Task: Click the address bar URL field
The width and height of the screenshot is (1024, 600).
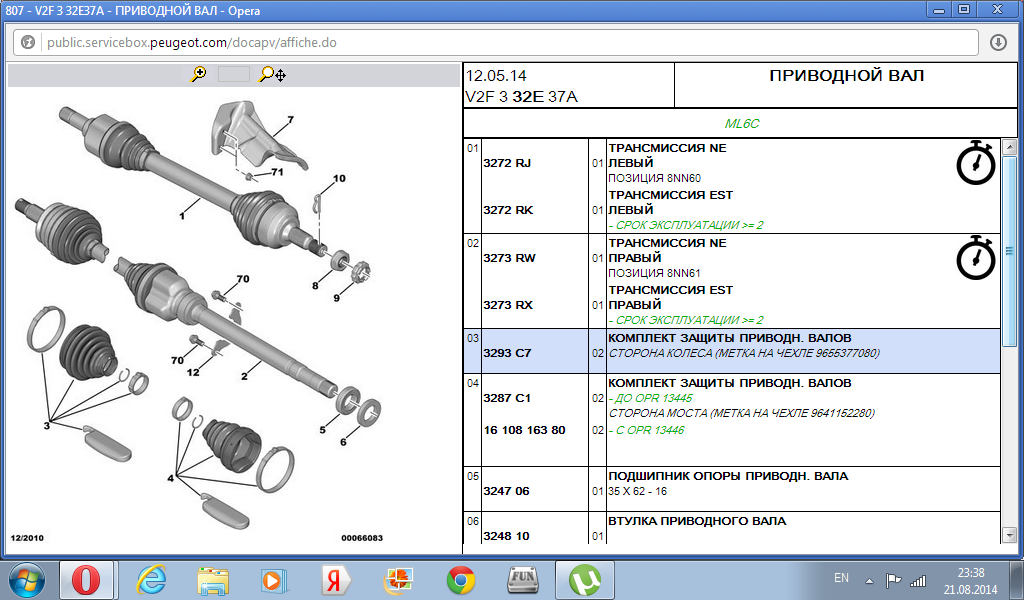Action: pos(500,43)
